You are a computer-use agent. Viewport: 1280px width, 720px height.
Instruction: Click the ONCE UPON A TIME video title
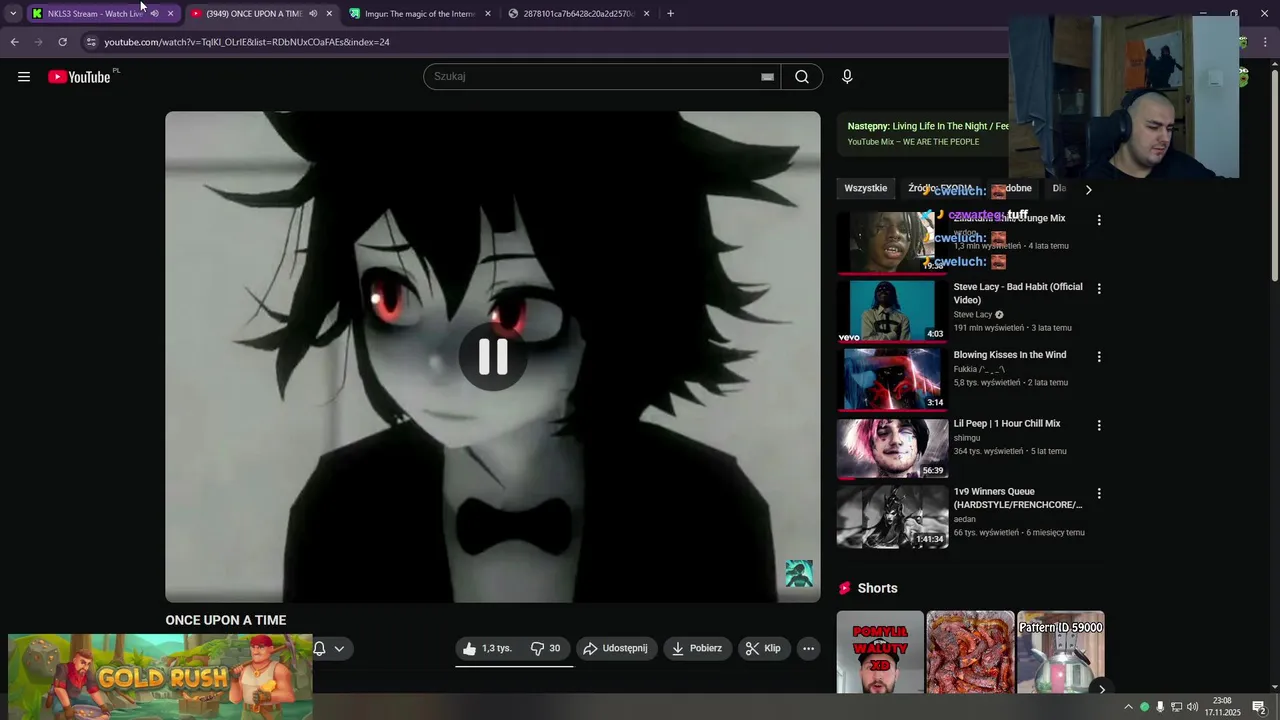(x=226, y=620)
